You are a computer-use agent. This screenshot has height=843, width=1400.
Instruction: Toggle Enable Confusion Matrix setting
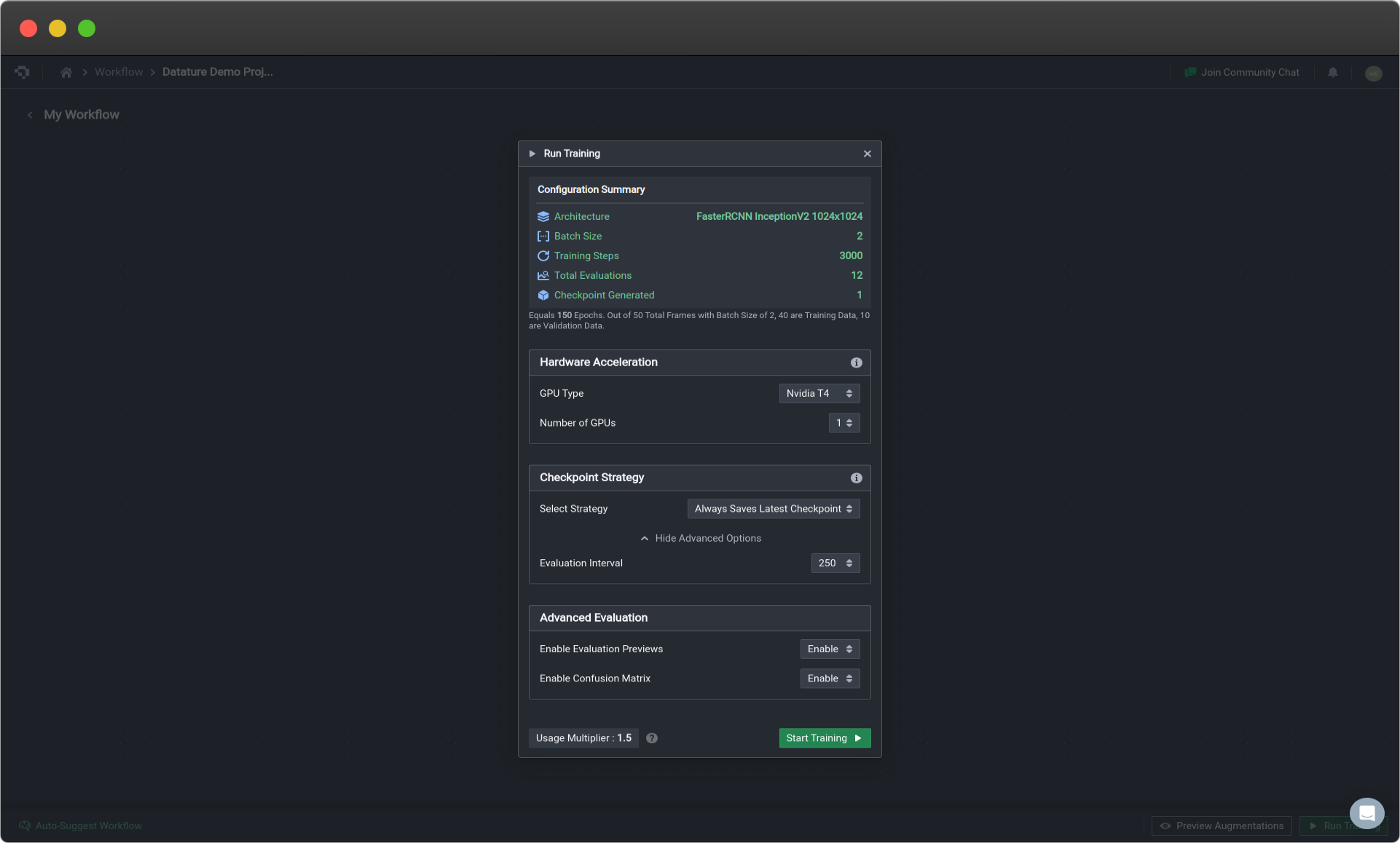[x=829, y=678]
